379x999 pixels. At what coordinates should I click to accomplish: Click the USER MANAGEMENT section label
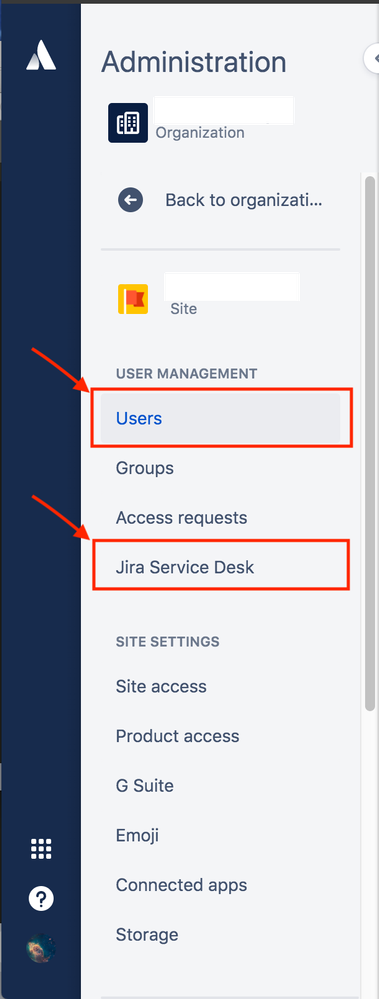(x=187, y=373)
